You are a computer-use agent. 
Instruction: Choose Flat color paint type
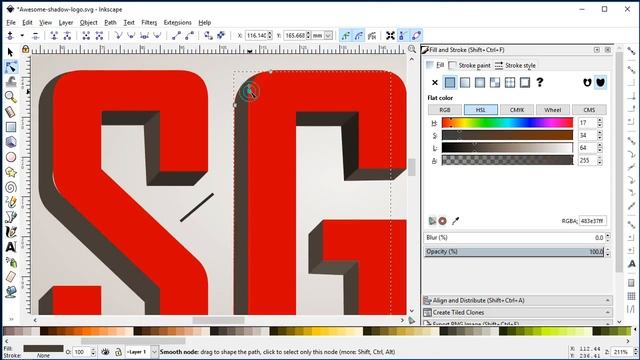(x=450, y=82)
